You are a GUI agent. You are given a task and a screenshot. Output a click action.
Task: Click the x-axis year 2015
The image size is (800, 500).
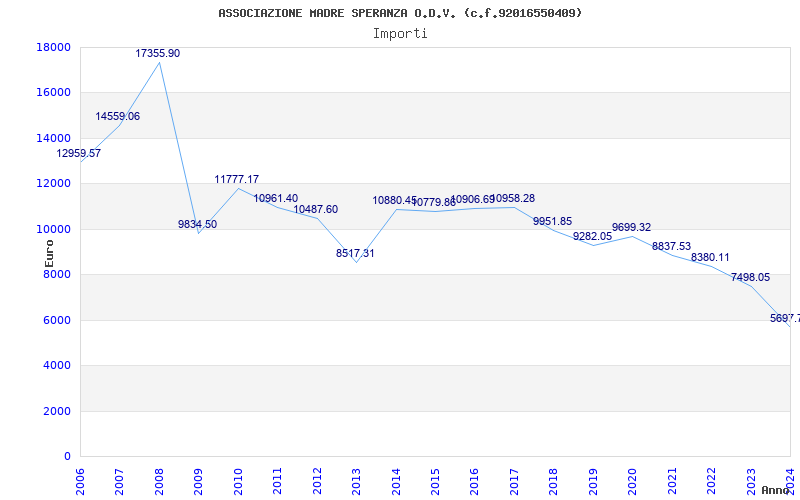[435, 481]
